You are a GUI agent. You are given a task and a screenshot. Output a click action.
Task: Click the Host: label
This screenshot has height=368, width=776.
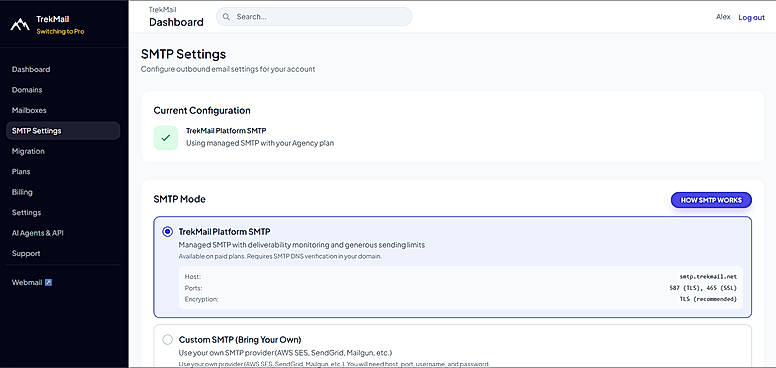click(x=193, y=276)
